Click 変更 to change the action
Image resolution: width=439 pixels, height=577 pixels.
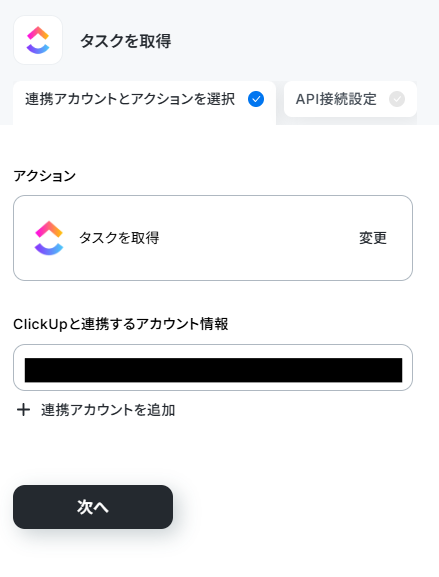pos(373,238)
